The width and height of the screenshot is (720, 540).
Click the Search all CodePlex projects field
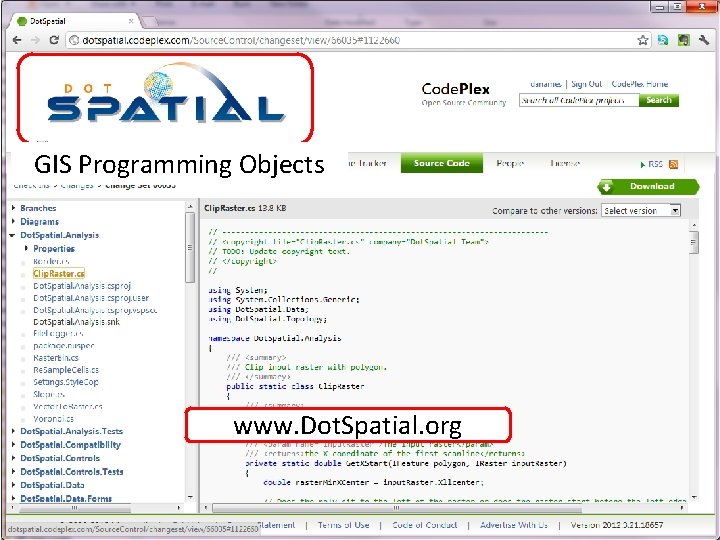tap(579, 100)
